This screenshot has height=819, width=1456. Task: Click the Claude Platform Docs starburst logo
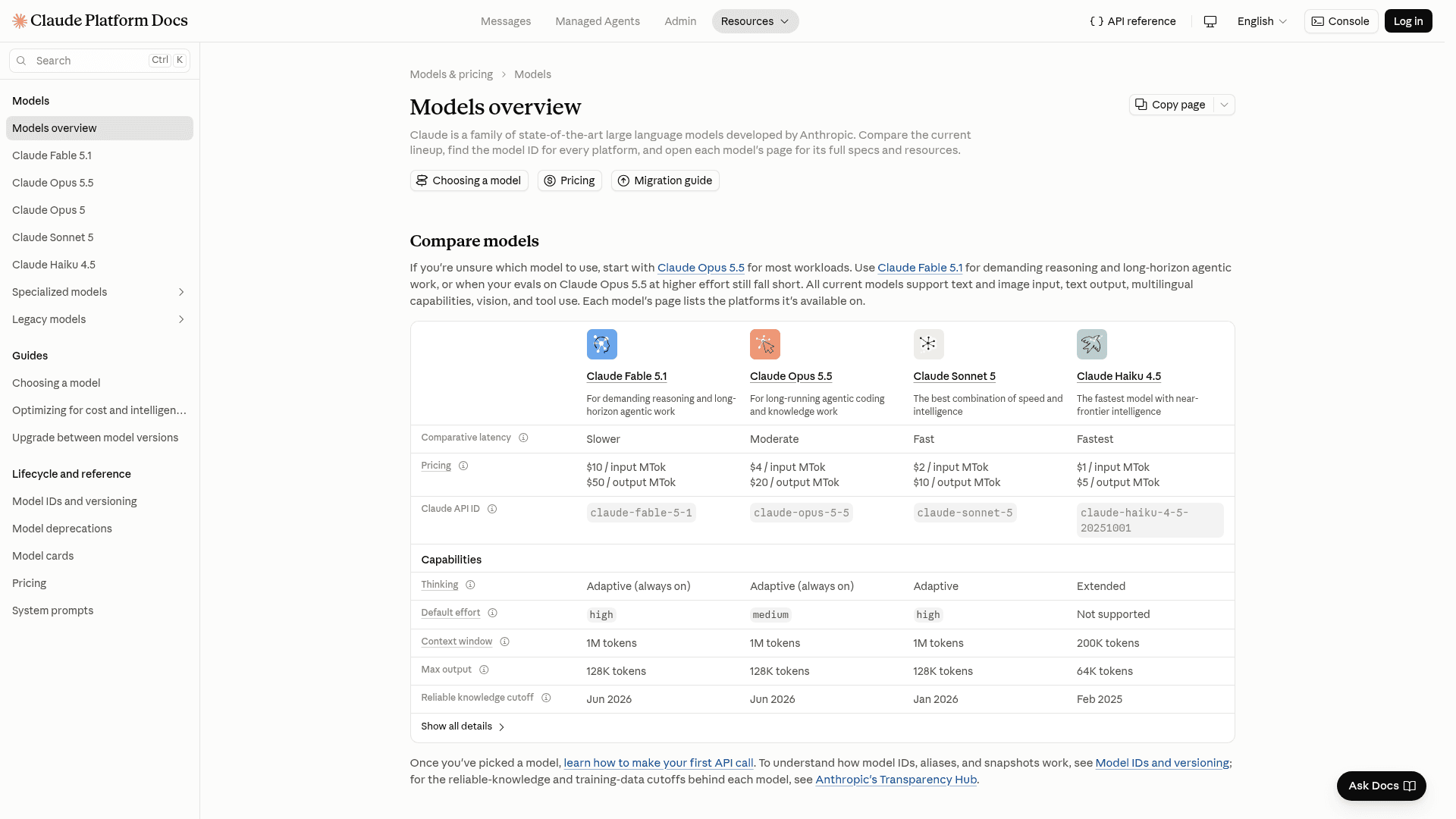pos(20,20)
